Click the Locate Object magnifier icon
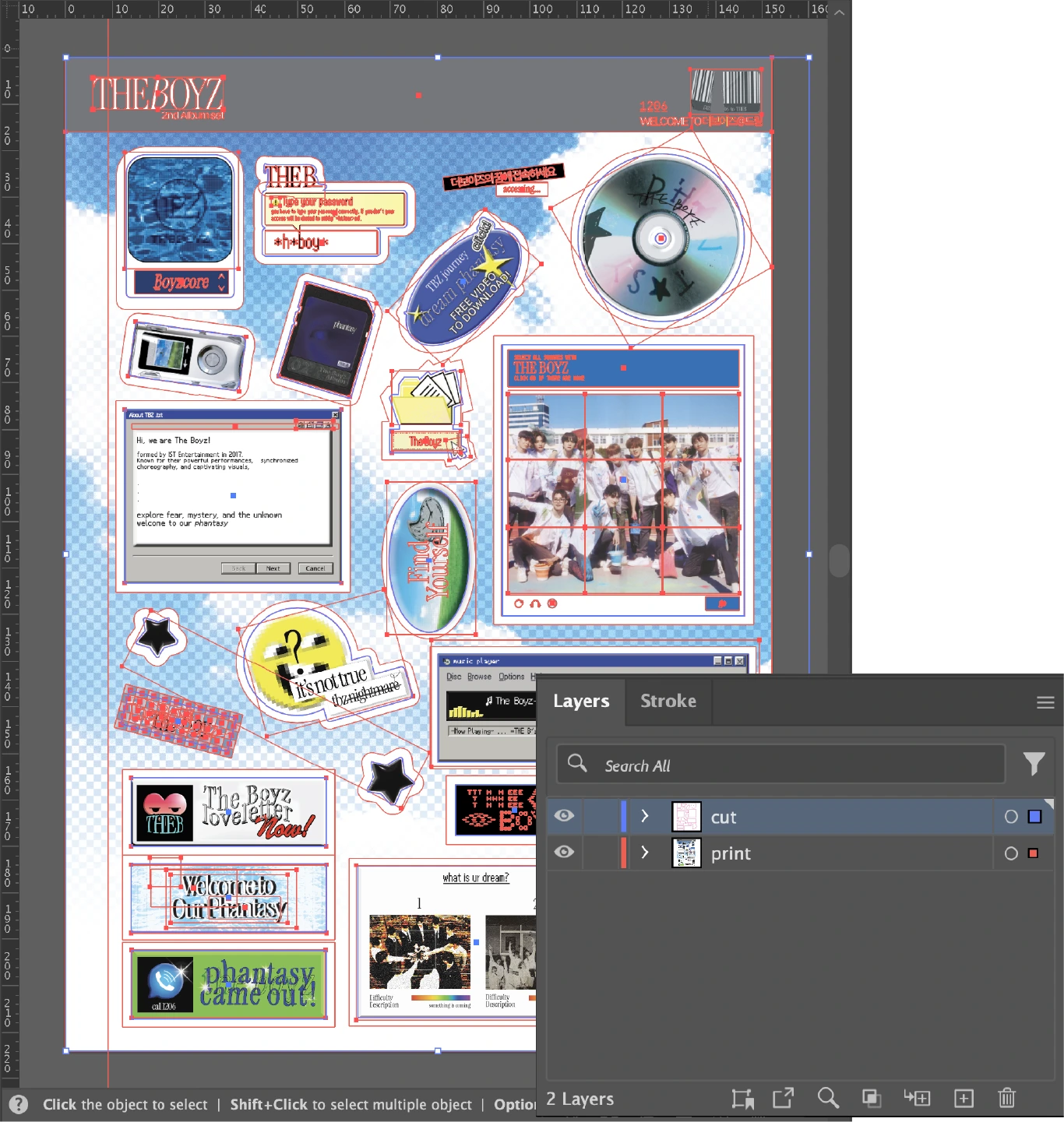The image size is (1064, 1122). [827, 1099]
